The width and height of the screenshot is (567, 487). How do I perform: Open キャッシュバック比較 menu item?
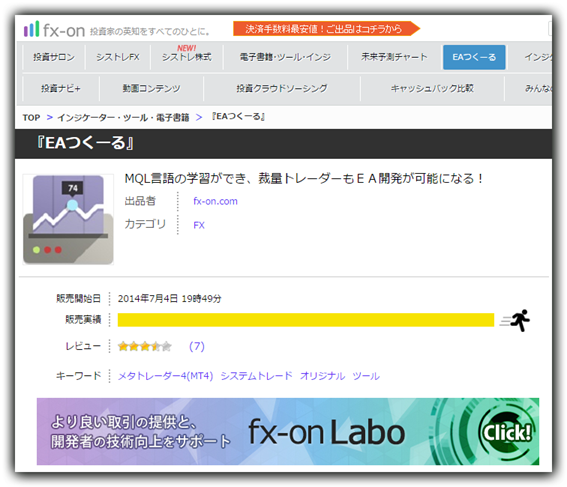pos(432,88)
